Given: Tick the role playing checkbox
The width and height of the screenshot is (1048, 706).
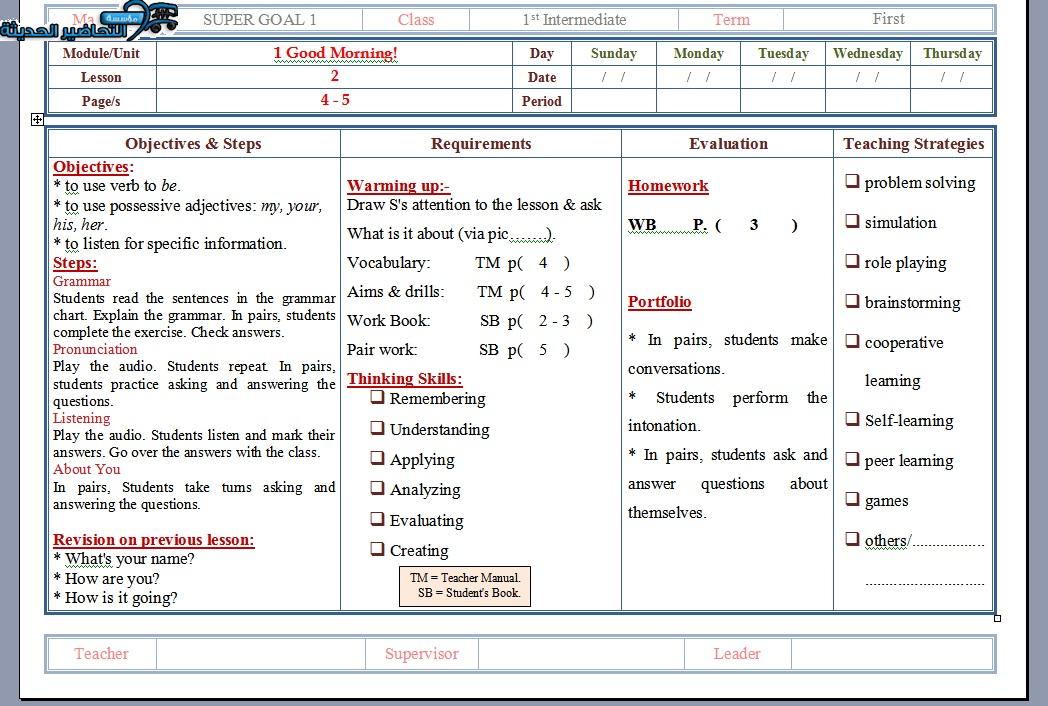Looking at the screenshot, I should 852,261.
